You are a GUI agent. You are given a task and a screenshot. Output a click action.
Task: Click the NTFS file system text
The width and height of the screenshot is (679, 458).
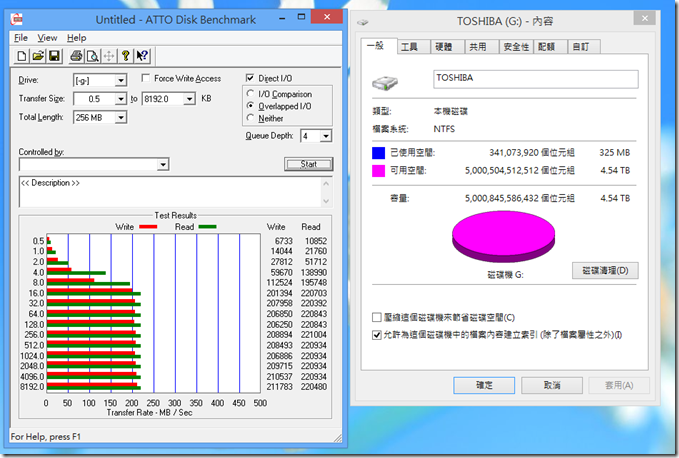[x=444, y=129]
